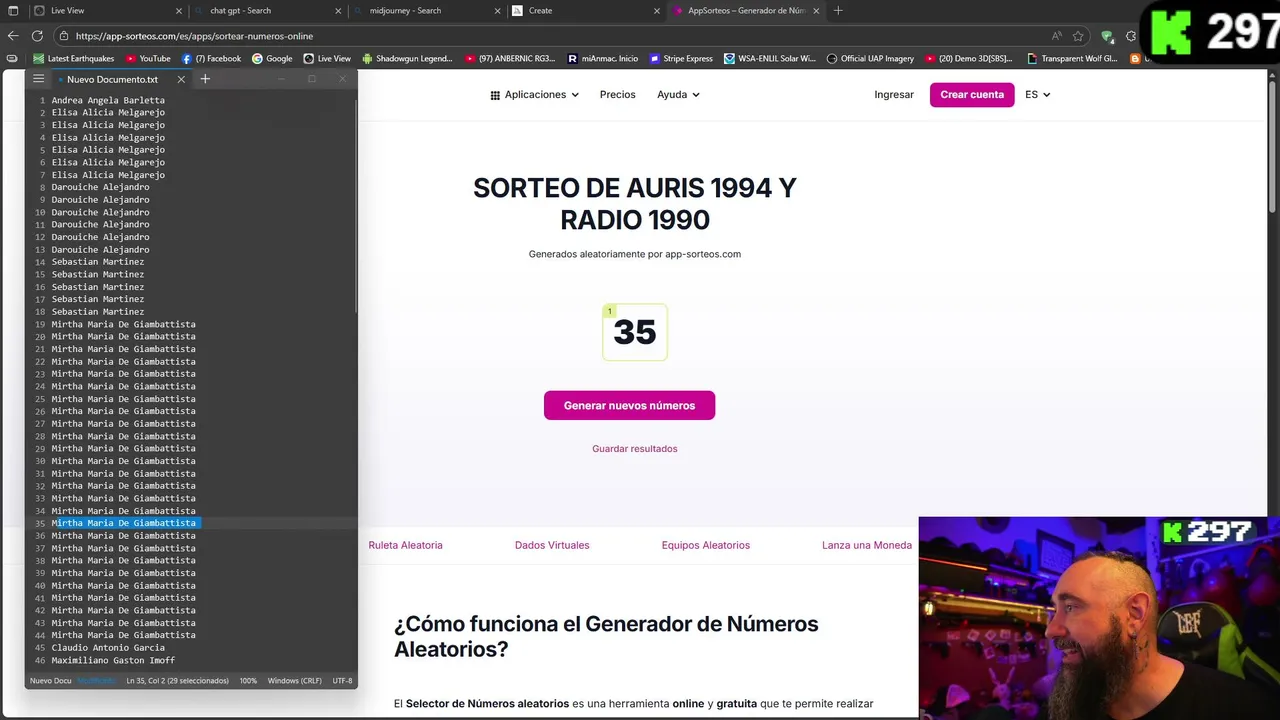Click the Ingresar link
Screen dimensions: 1280x720
[894, 95]
